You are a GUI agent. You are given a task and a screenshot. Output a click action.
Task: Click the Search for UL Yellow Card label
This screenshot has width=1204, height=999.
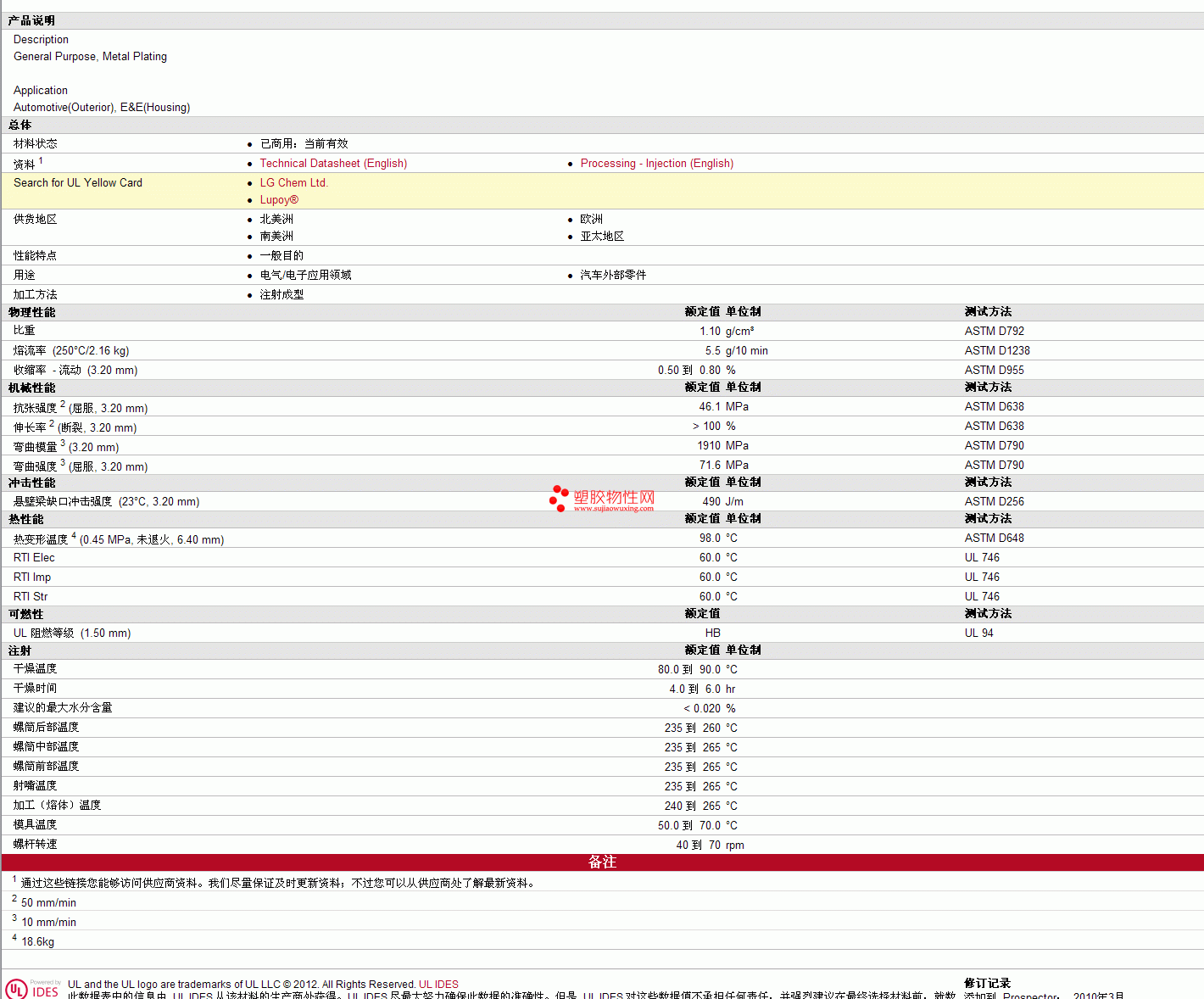(78, 183)
